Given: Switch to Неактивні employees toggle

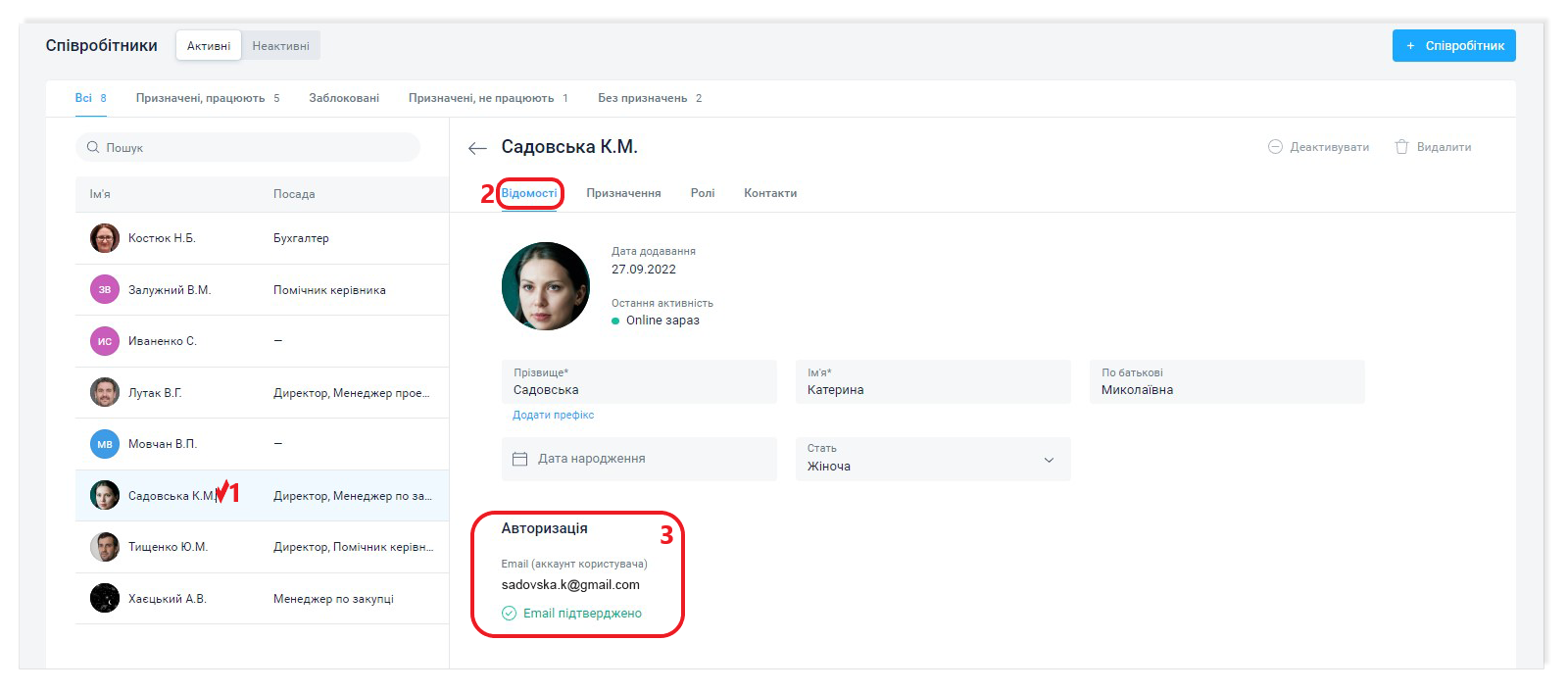Looking at the screenshot, I should (x=280, y=46).
